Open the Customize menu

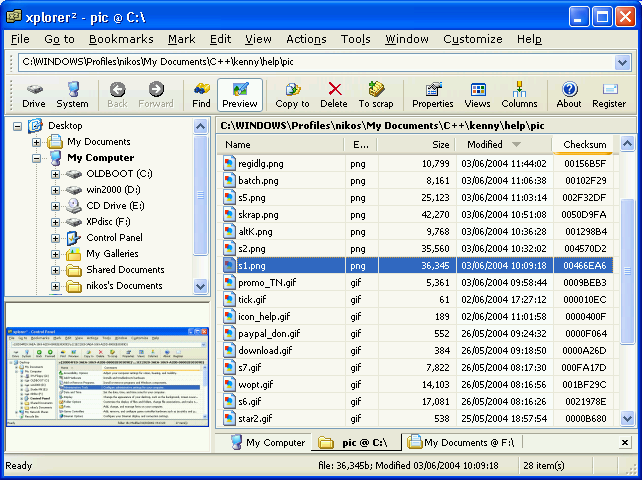coord(473,39)
